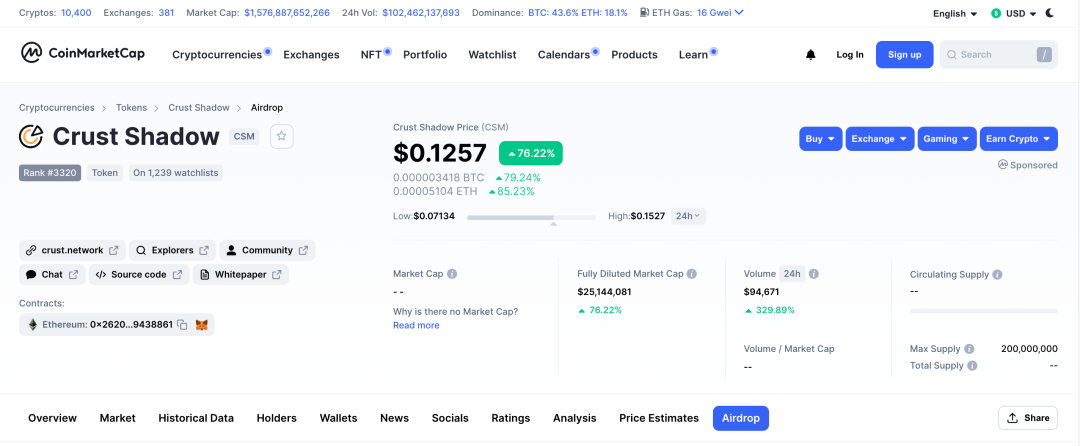This screenshot has height=446, width=1080.
Task: Open the NFT menu
Action: coord(371,55)
